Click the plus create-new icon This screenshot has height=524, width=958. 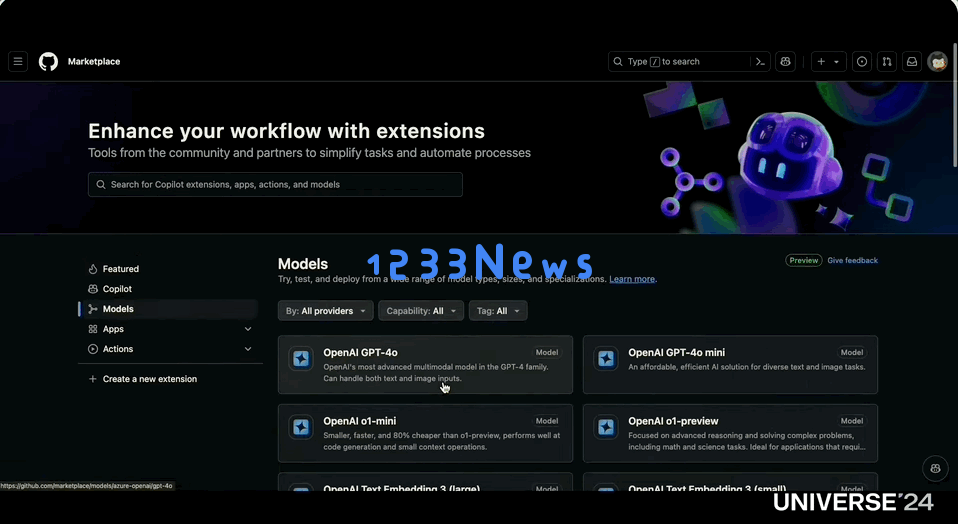point(821,62)
